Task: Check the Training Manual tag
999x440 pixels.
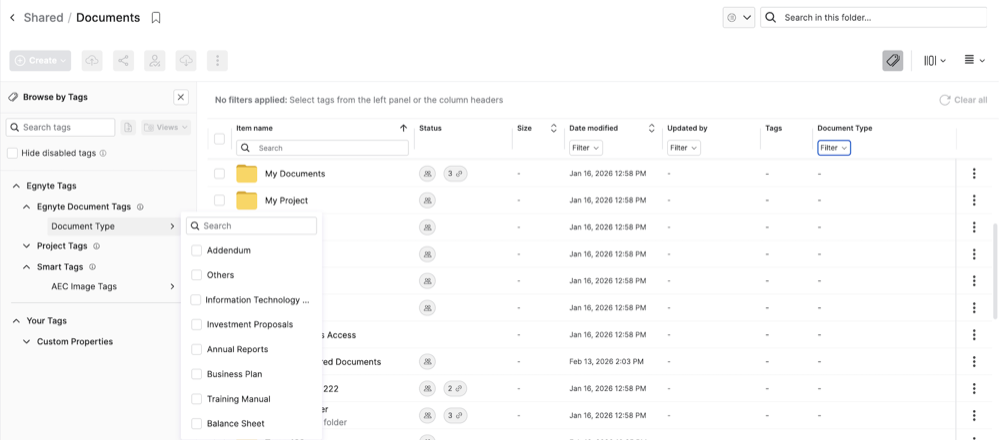Action: point(196,399)
